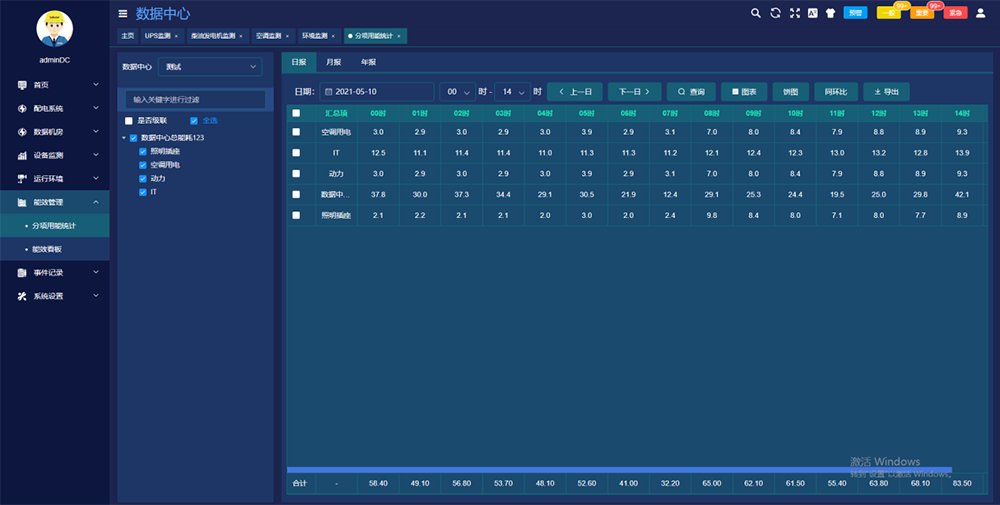
Task: Open the start hour dropdown showing 00
Action: pyautogui.click(x=457, y=91)
